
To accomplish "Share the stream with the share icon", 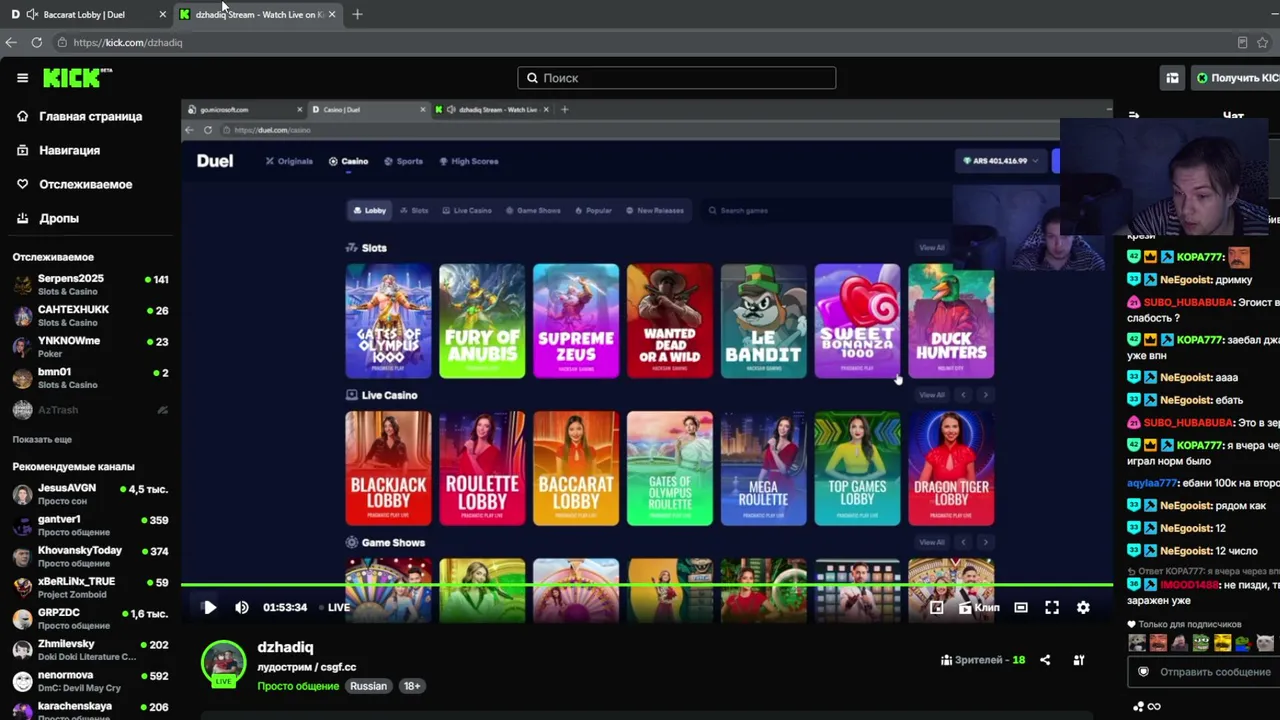I will (x=1045, y=660).
